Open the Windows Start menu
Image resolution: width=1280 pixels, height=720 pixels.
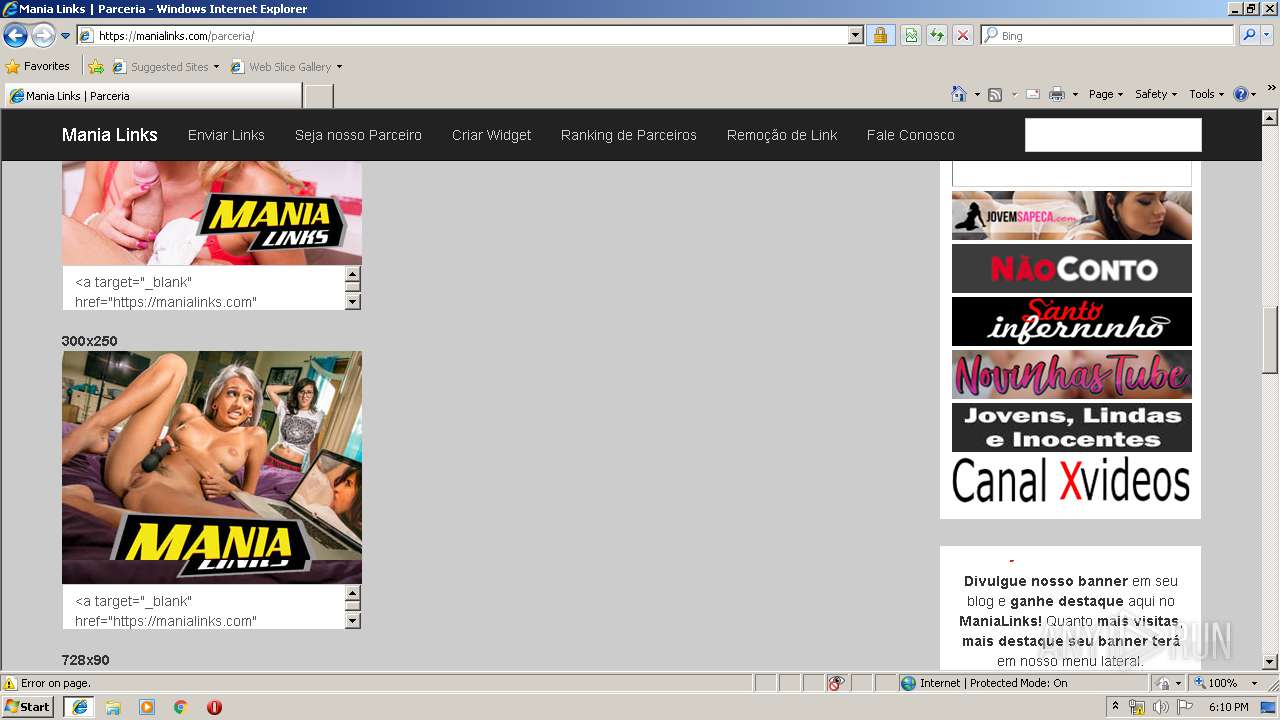coord(28,707)
